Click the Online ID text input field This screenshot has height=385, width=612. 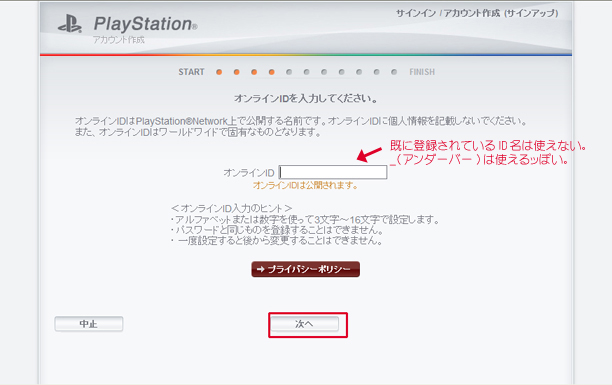pyautogui.click(x=333, y=172)
